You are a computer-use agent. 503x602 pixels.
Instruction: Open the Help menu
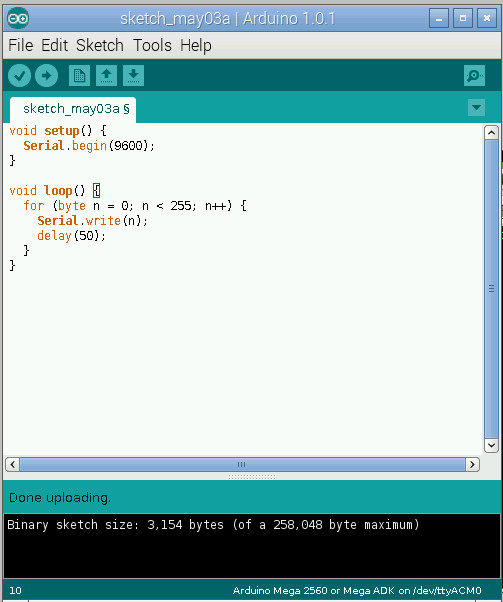click(x=196, y=46)
